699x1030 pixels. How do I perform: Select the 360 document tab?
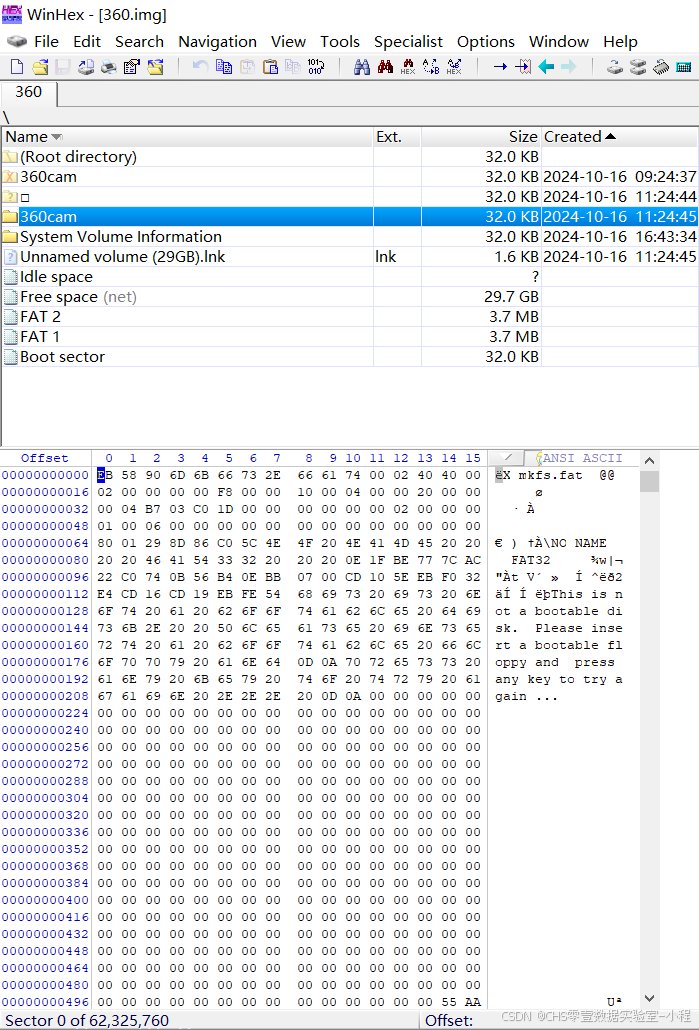[28, 93]
